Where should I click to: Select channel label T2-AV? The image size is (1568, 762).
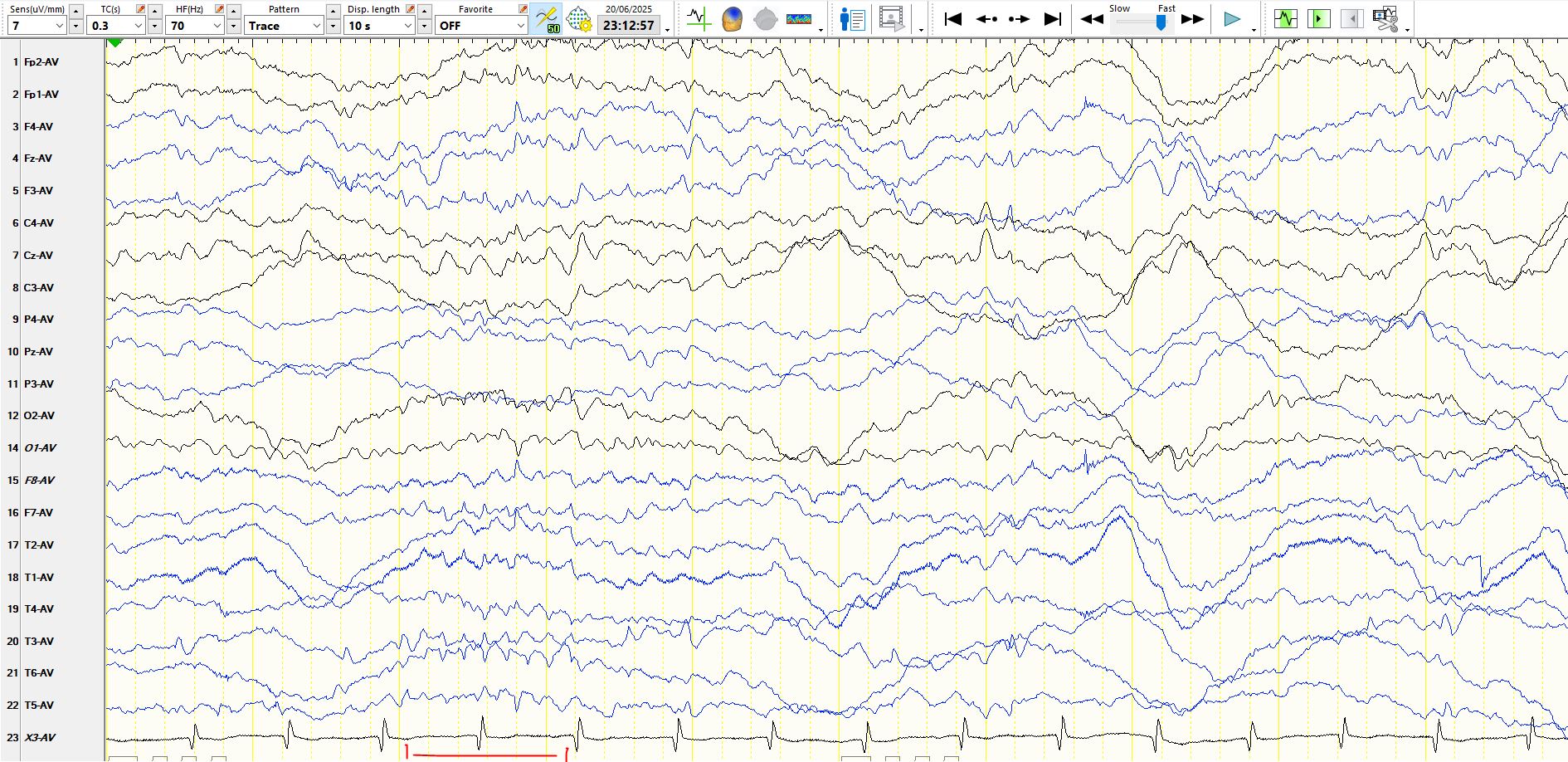coord(38,545)
